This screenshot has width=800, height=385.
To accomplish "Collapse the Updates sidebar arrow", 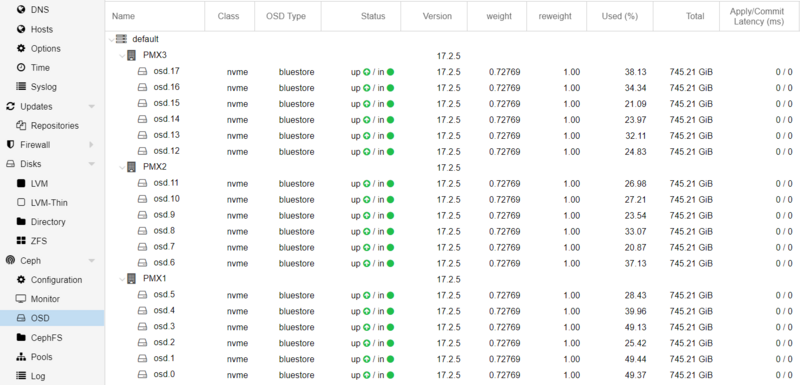I will pos(92,106).
